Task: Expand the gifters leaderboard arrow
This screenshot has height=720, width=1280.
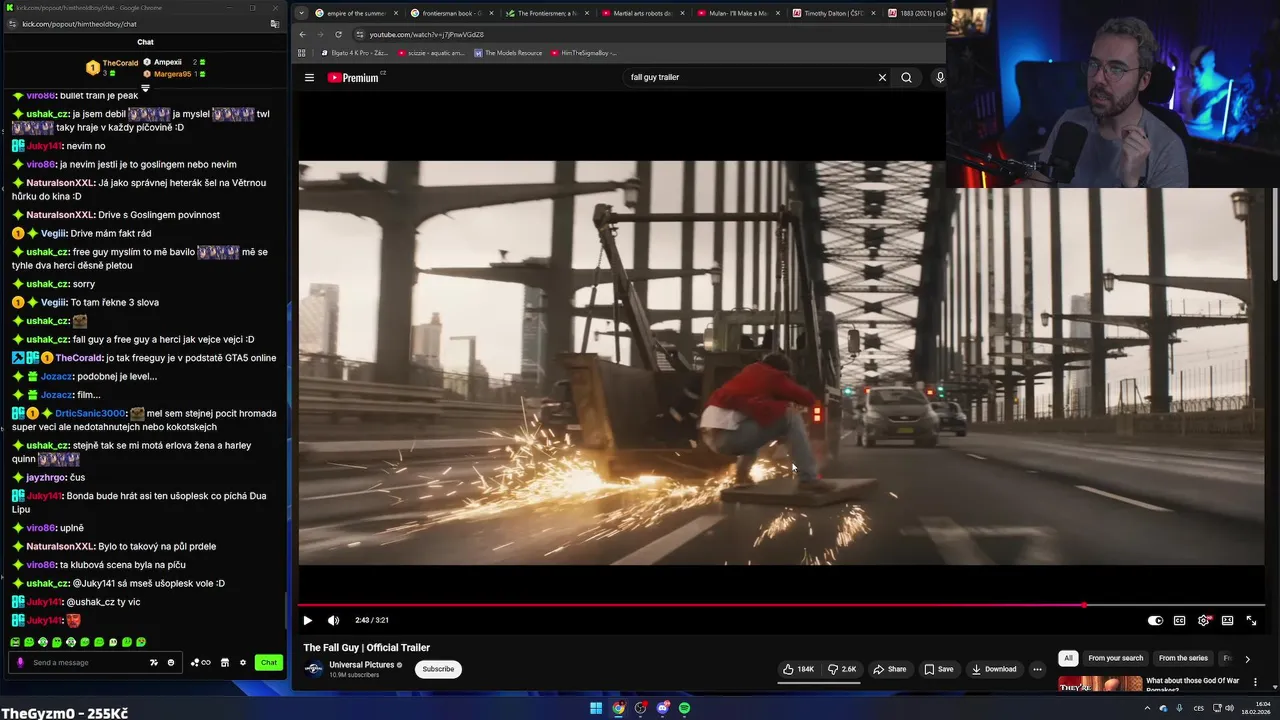Action: pyautogui.click(x=145, y=88)
